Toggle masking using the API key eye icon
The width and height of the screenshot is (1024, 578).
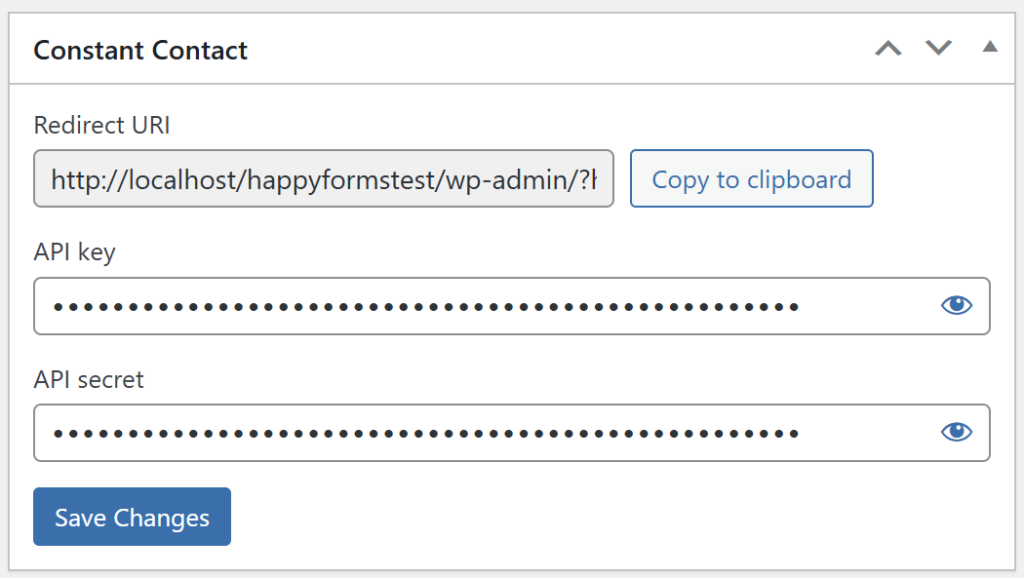click(956, 305)
